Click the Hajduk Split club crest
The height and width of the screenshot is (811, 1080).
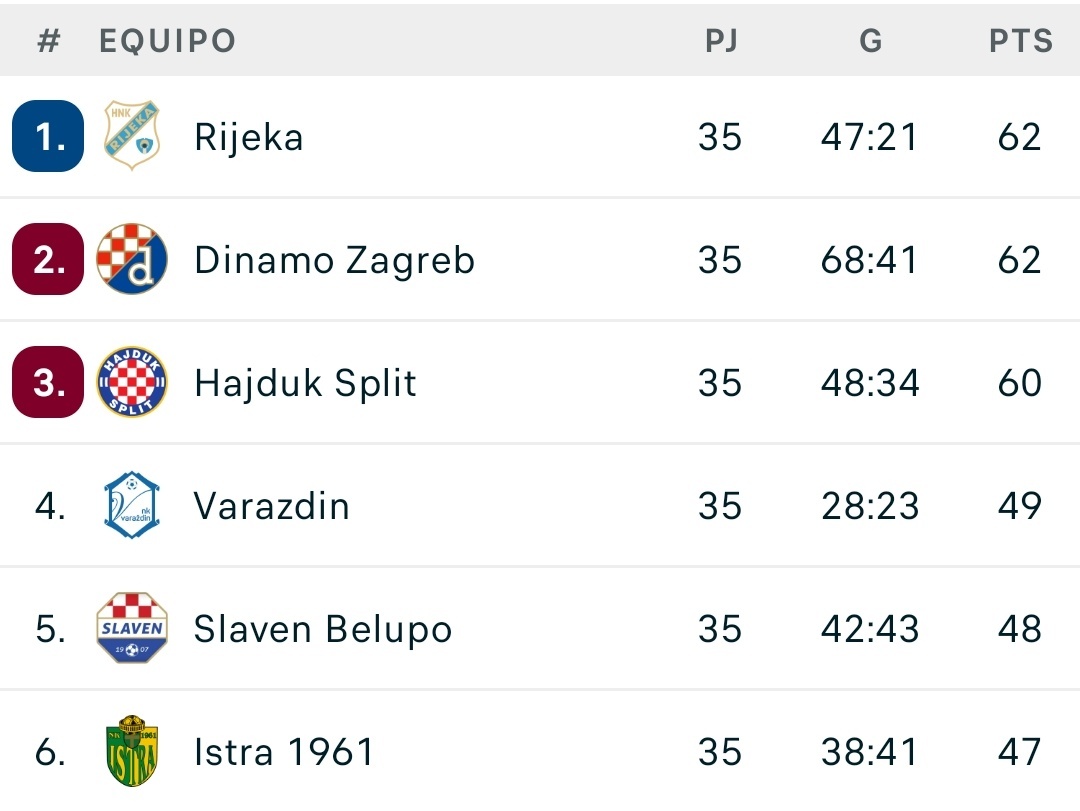132,382
